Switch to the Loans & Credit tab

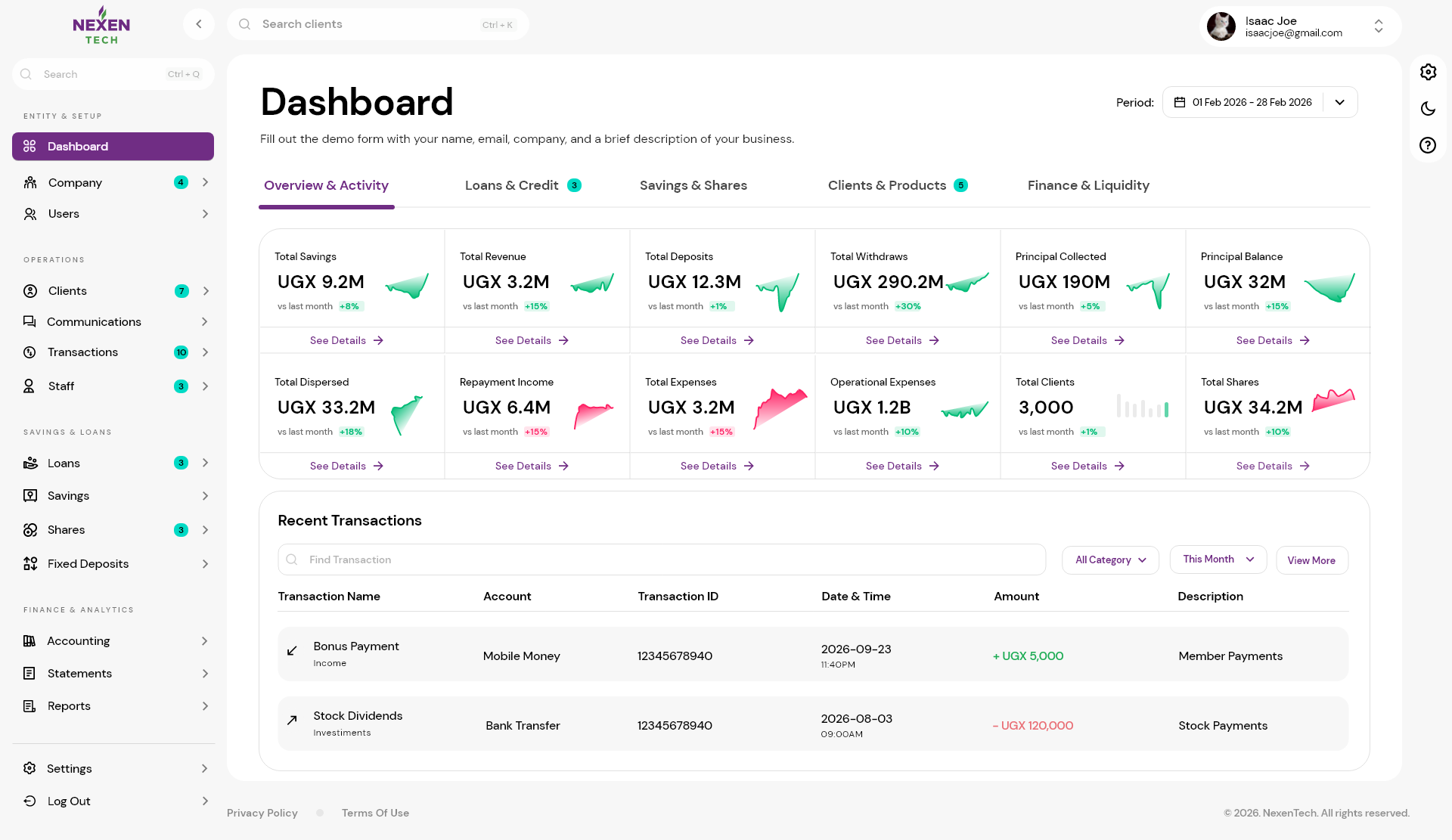pyautogui.click(x=512, y=185)
